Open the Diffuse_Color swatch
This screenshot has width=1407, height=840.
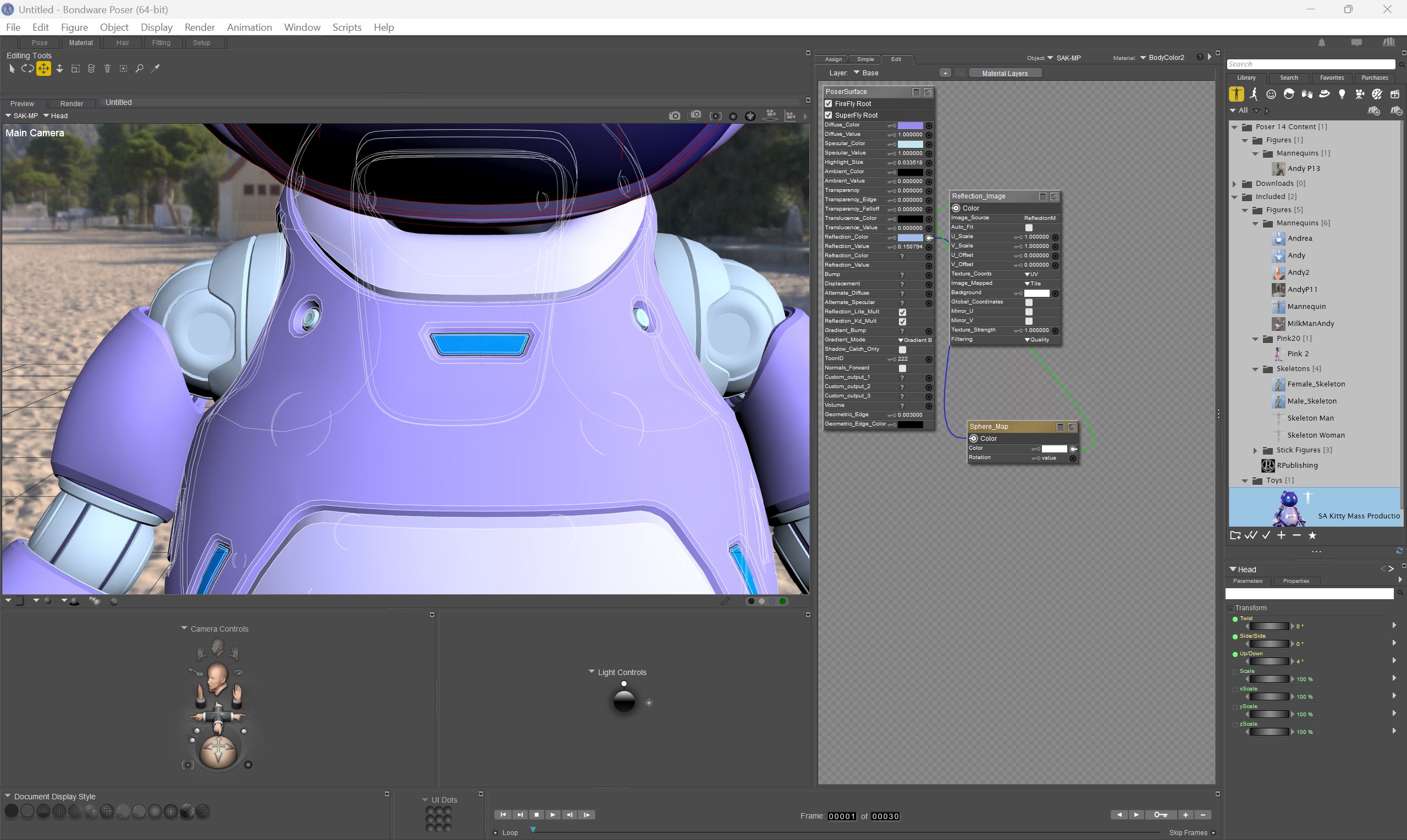coord(910,126)
